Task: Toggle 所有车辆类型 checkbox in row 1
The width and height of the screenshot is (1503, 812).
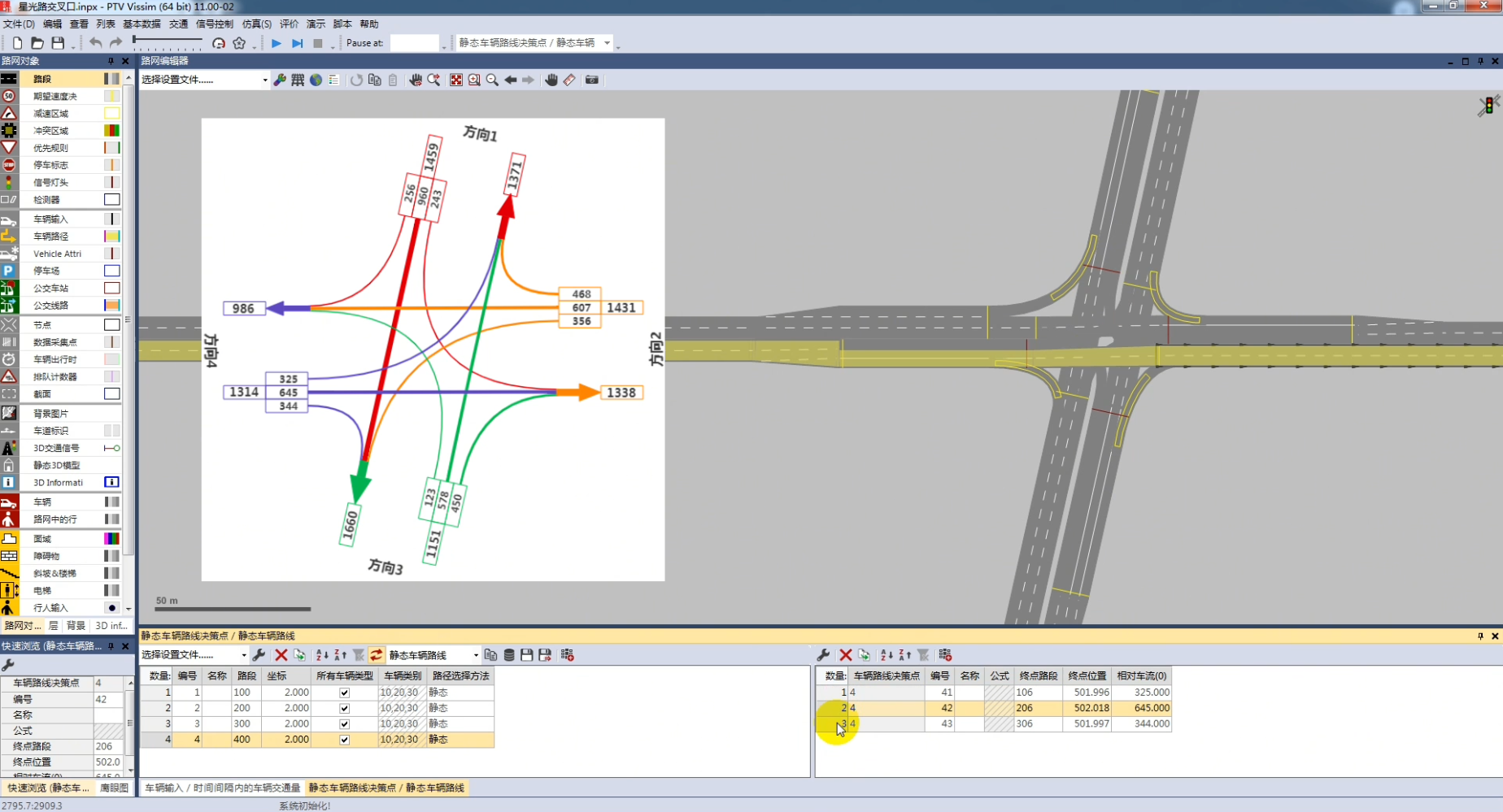Action: (x=344, y=693)
